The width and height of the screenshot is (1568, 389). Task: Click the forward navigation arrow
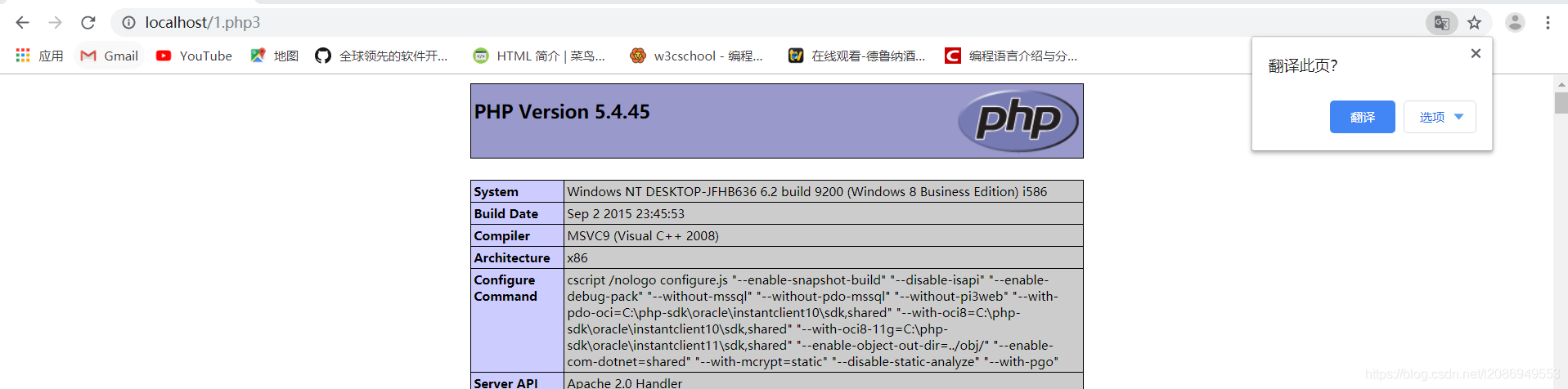pos(55,23)
